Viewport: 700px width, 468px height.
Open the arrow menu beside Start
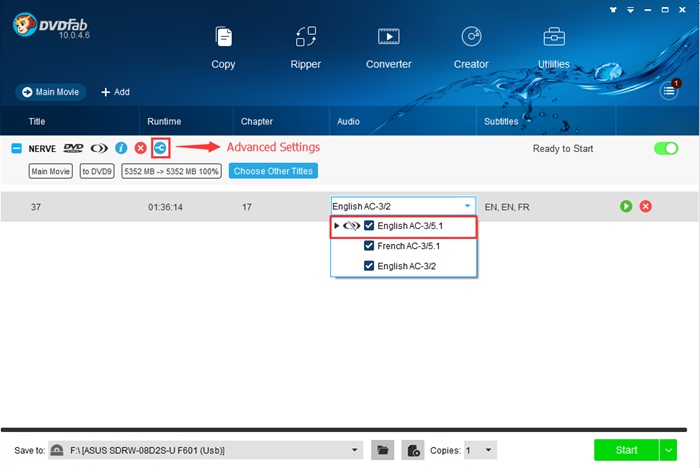pos(668,450)
